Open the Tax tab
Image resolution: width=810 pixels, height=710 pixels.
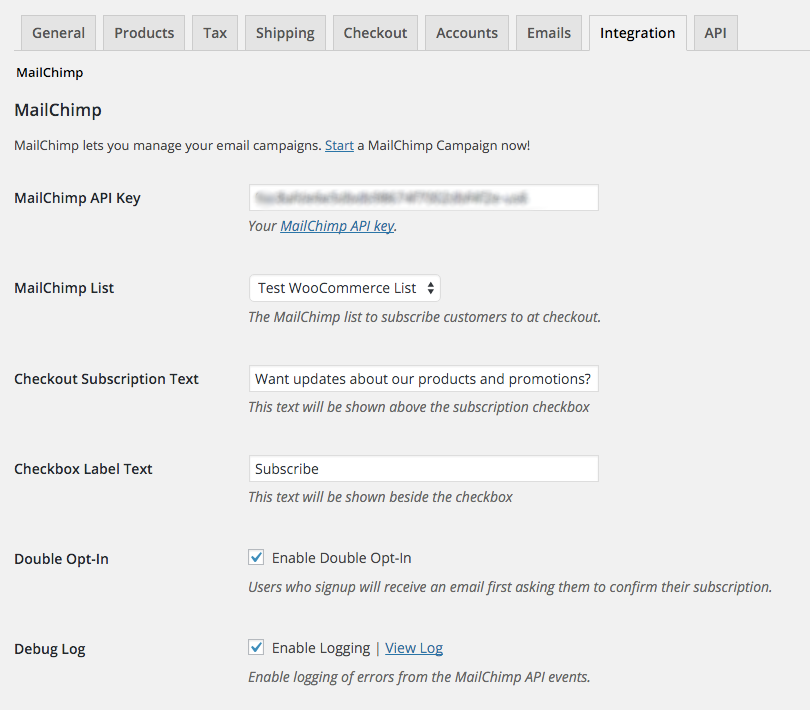215,33
